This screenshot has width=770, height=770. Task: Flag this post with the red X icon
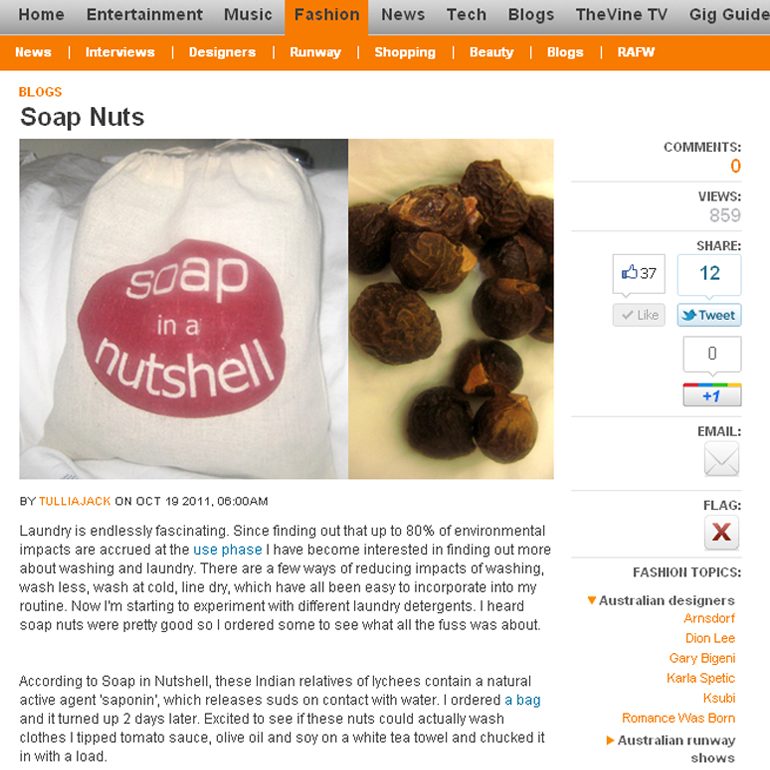[x=721, y=532]
